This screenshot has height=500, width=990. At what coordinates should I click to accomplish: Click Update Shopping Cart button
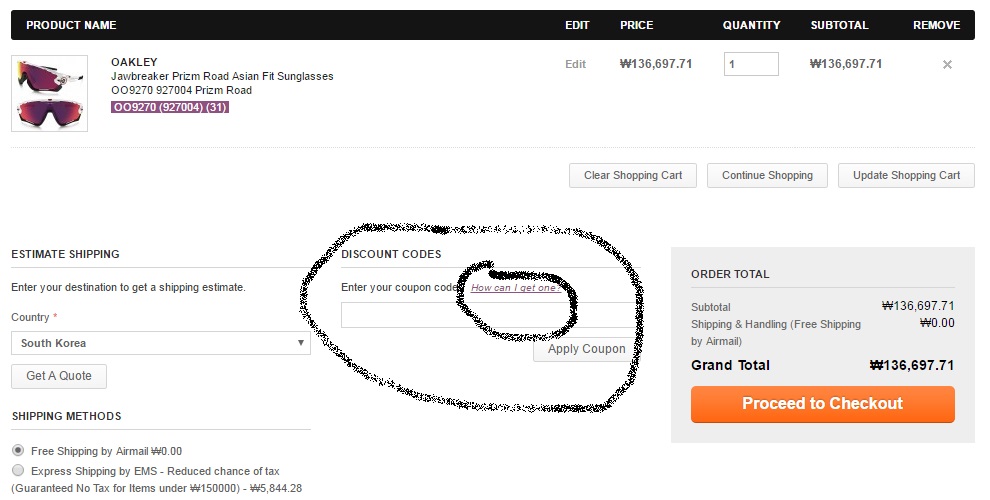[906, 175]
